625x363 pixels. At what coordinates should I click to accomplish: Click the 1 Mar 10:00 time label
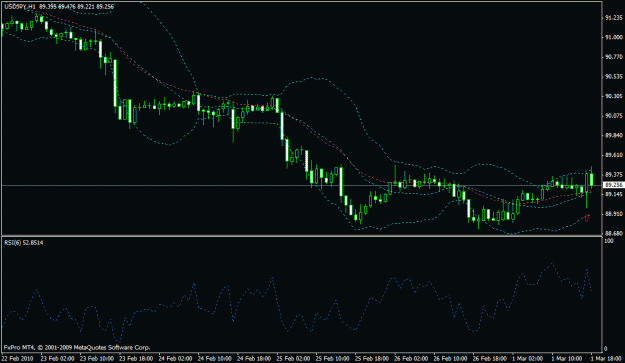[x=567, y=358]
